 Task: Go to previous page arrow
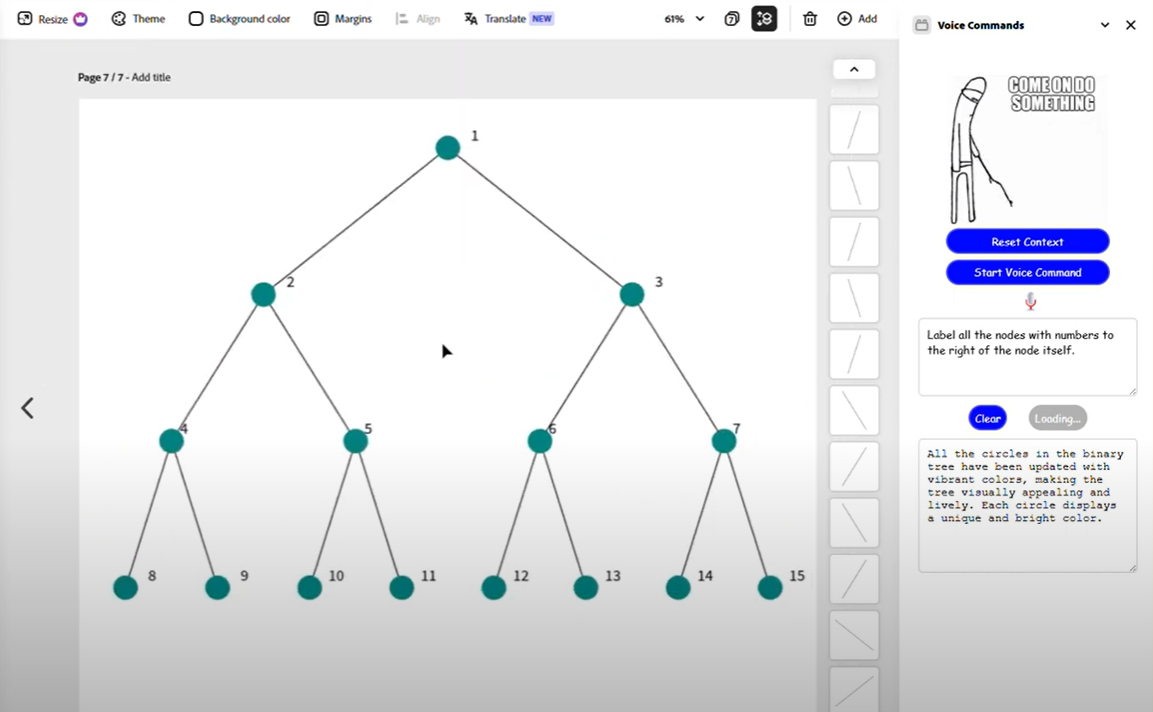pyautogui.click(x=27, y=407)
